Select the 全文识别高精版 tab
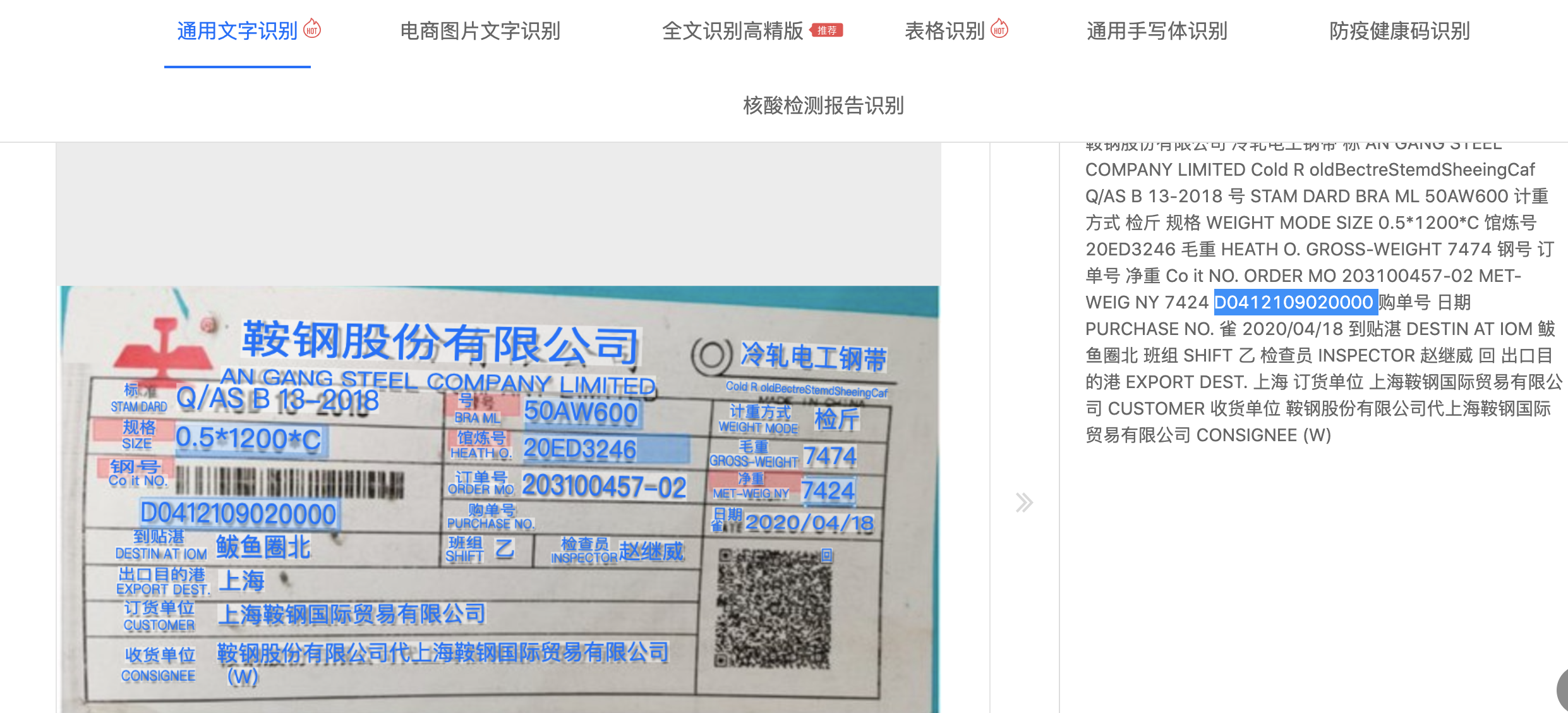1568x713 pixels. click(x=732, y=31)
